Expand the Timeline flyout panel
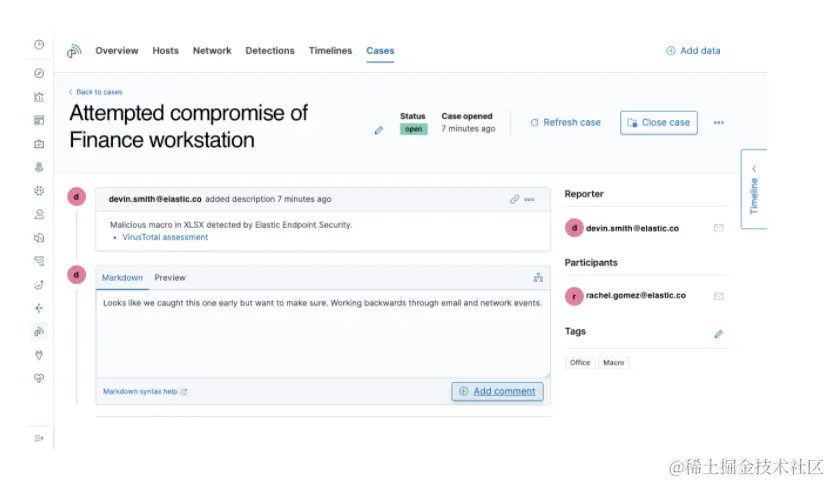 [754, 190]
